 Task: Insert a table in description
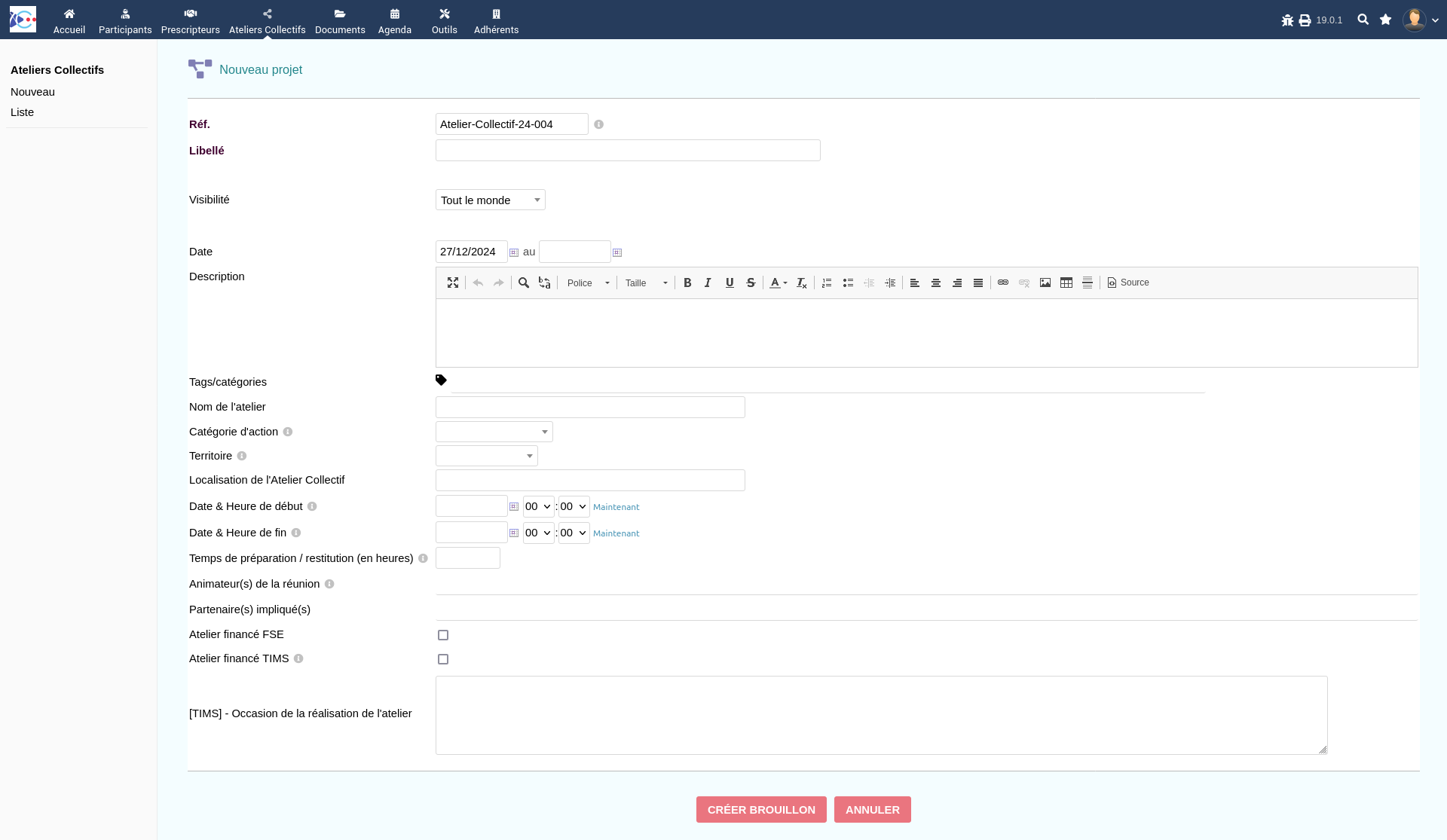pyautogui.click(x=1066, y=283)
